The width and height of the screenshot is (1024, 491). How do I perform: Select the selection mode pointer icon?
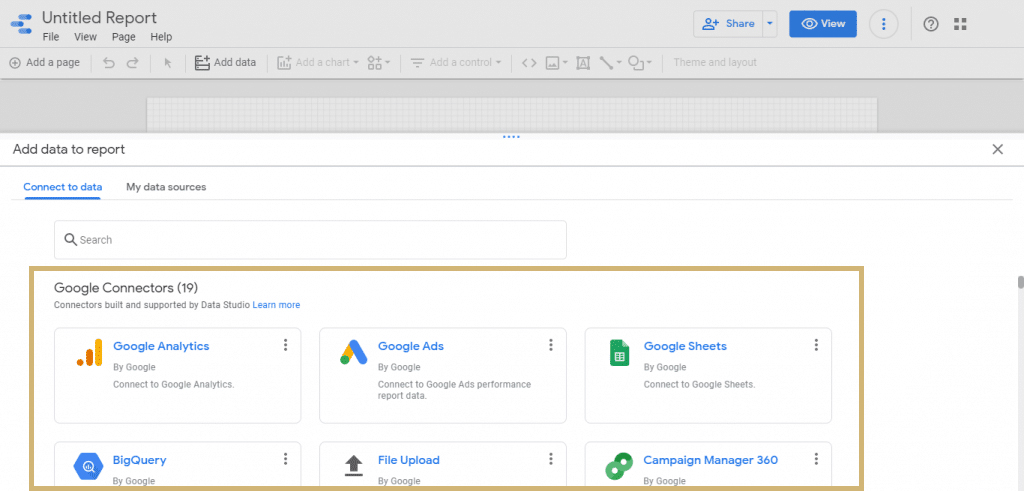point(168,63)
